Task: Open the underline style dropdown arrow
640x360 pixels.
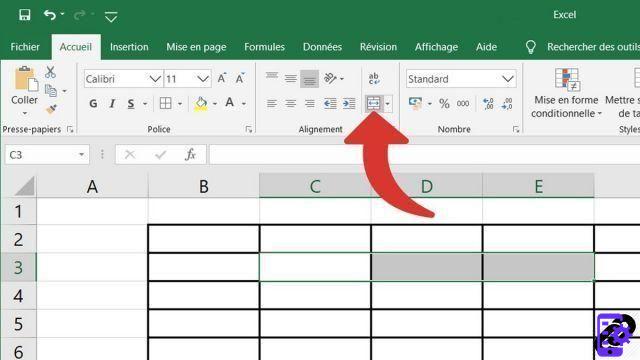Action: coord(145,104)
